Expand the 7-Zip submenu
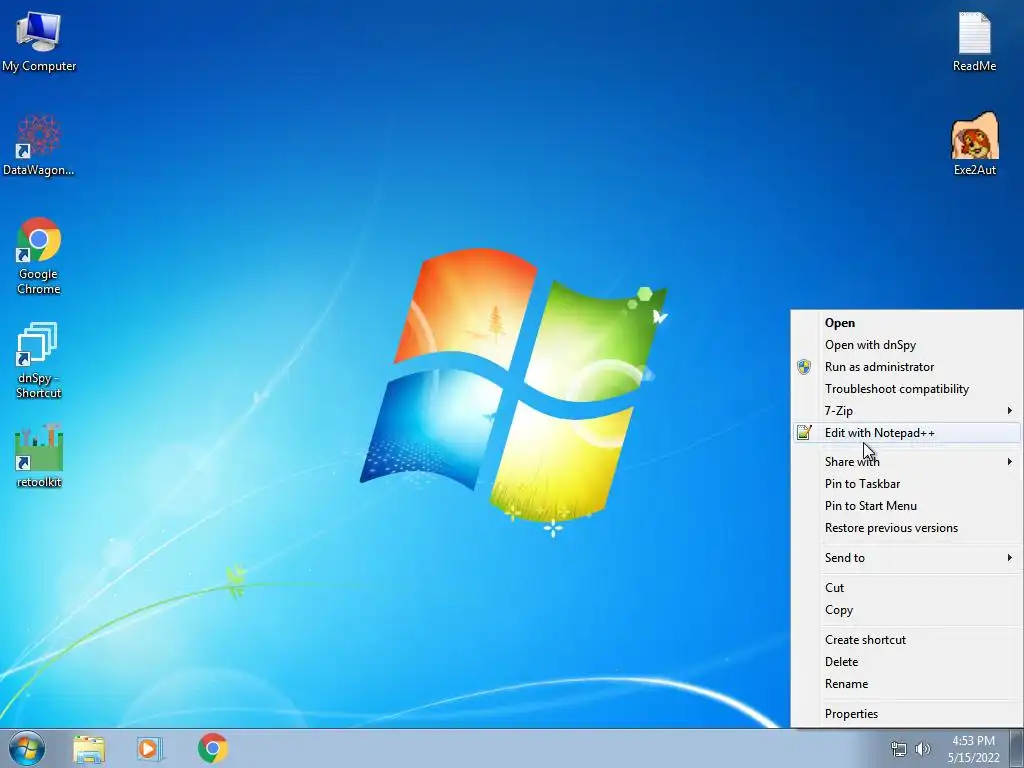The height and width of the screenshot is (768, 1024). point(906,411)
